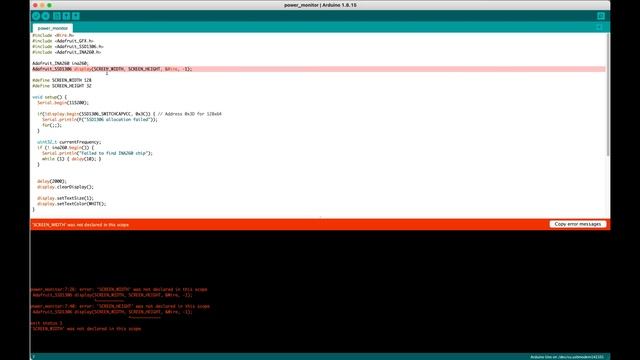Create a new sketch with New icon
Image resolution: width=640 pixels, height=360 pixels.
click(x=57, y=16)
